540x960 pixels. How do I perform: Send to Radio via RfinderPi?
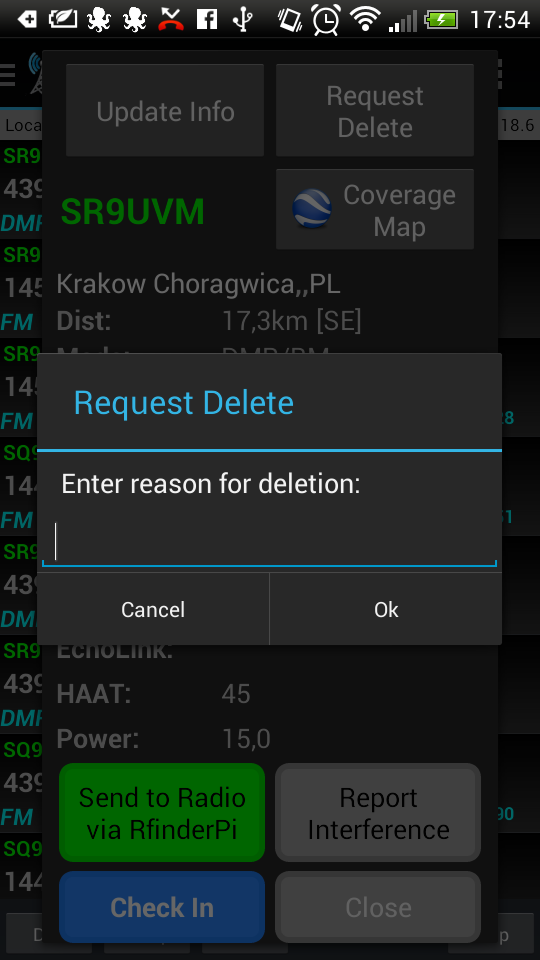point(162,812)
